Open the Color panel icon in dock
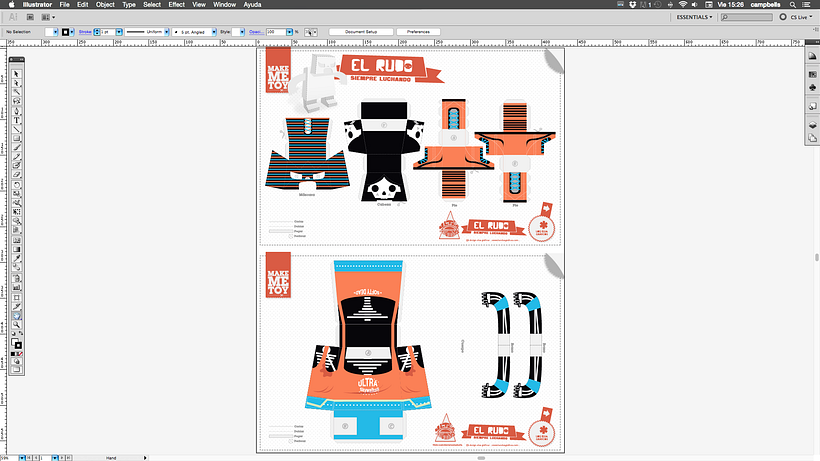 812,56
